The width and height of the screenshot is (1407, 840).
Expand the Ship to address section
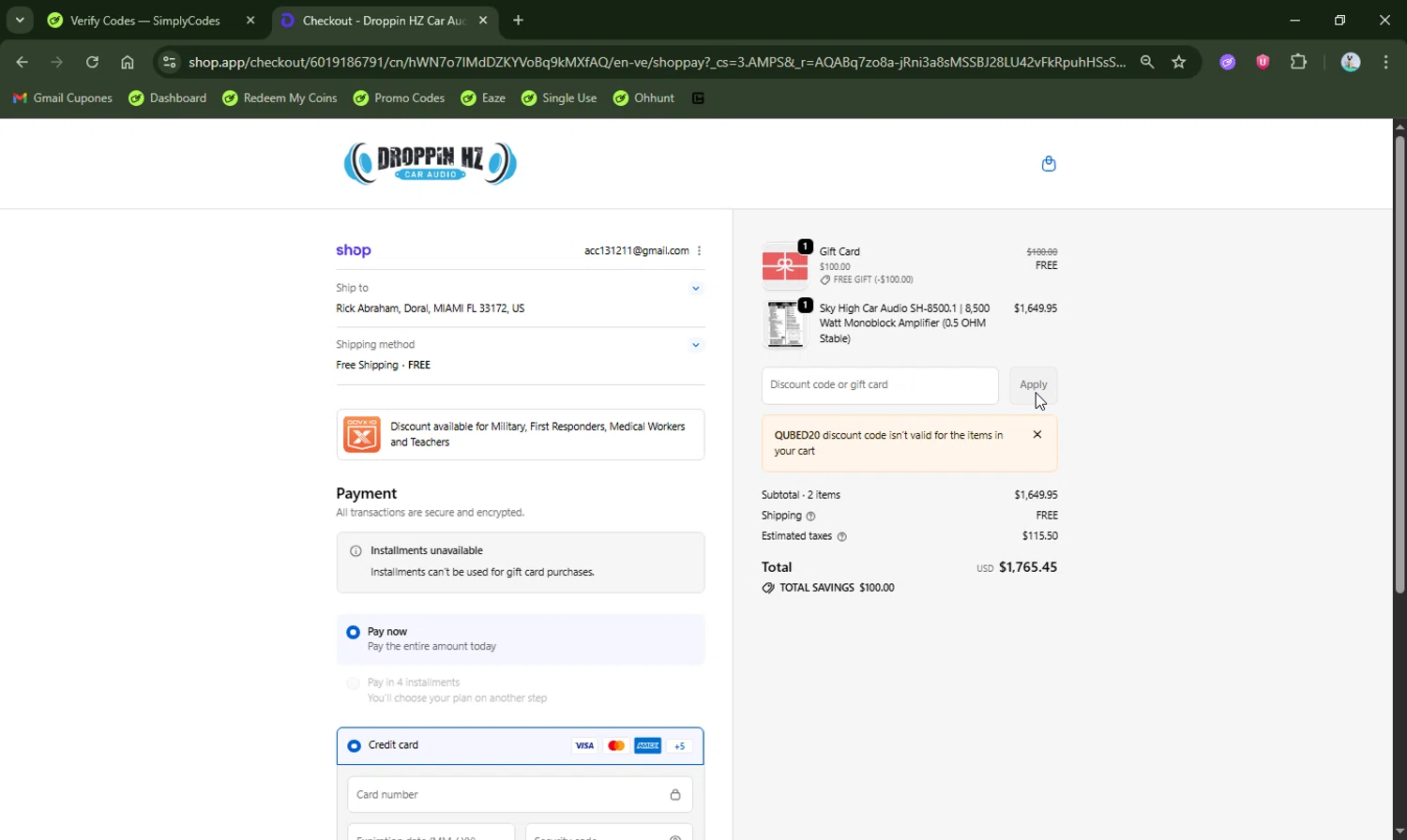[696, 289]
